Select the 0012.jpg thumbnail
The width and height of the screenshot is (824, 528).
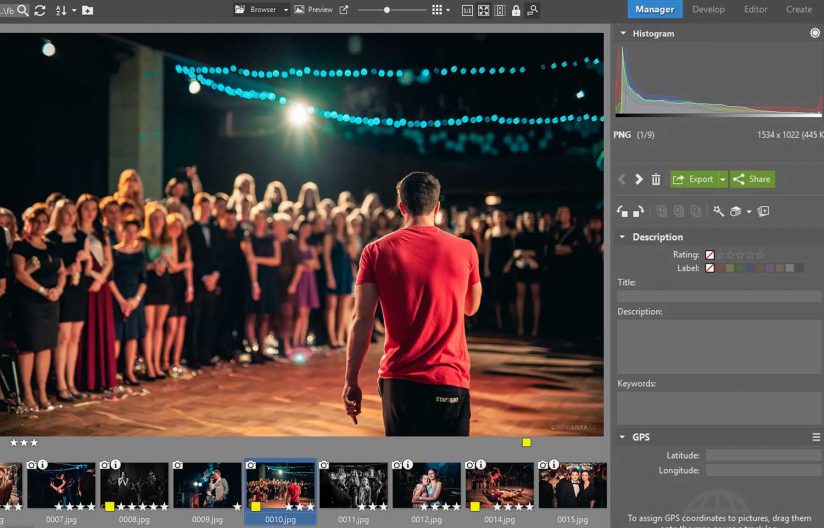pyautogui.click(x=426, y=485)
